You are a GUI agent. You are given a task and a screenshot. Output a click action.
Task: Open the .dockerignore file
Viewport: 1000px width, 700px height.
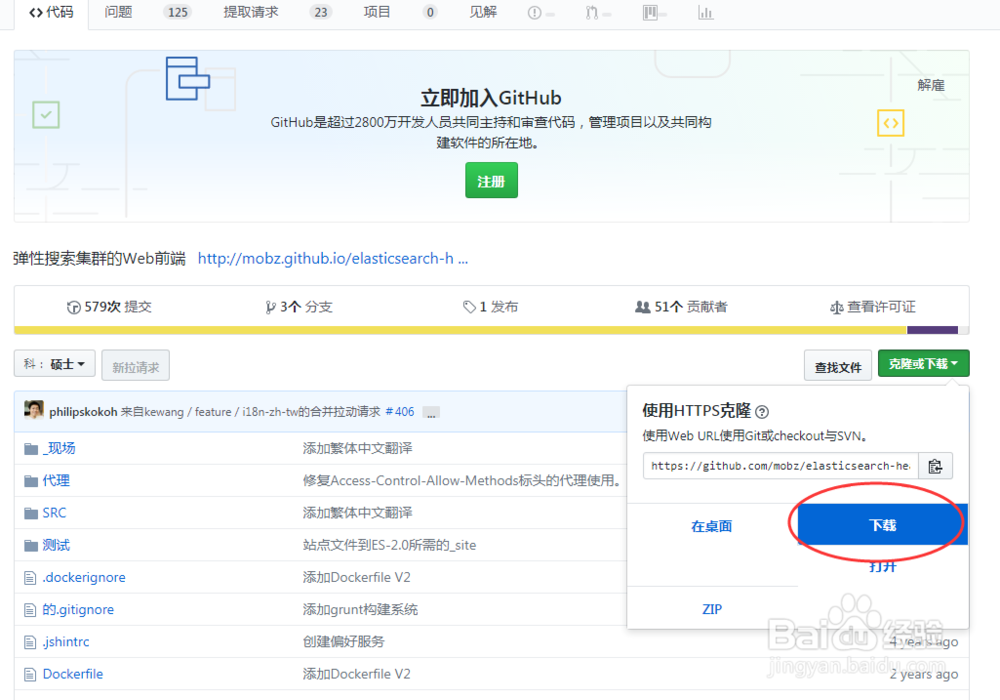point(84,578)
